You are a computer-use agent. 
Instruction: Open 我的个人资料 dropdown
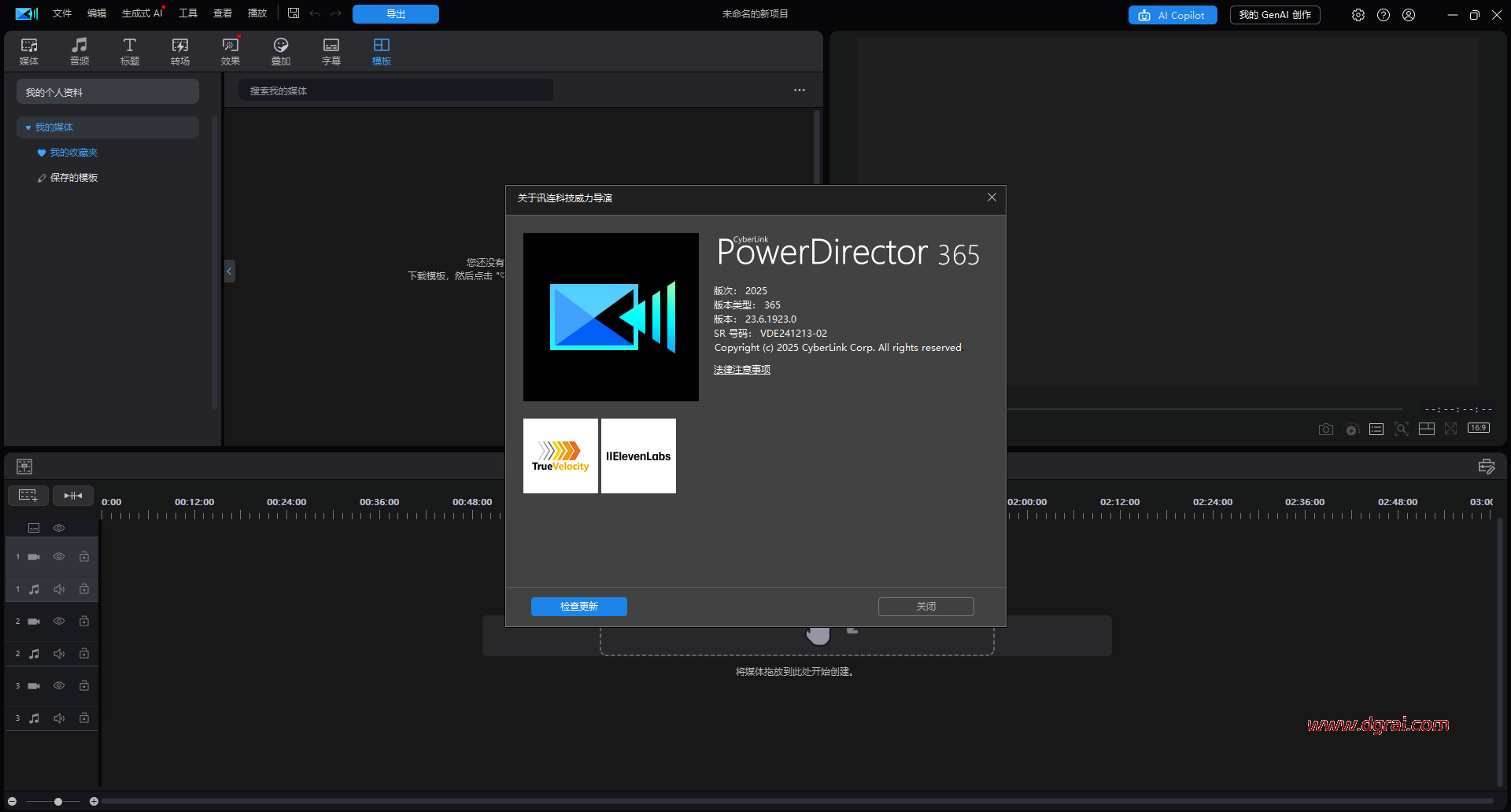108,92
